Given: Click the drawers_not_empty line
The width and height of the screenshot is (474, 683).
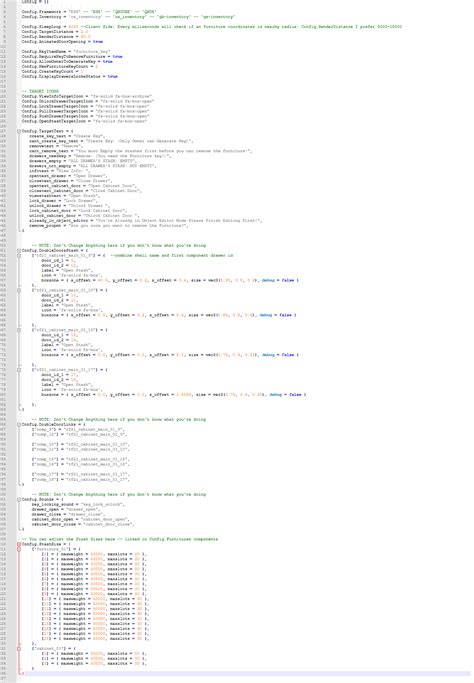Looking at the screenshot, I should (x=93, y=166).
